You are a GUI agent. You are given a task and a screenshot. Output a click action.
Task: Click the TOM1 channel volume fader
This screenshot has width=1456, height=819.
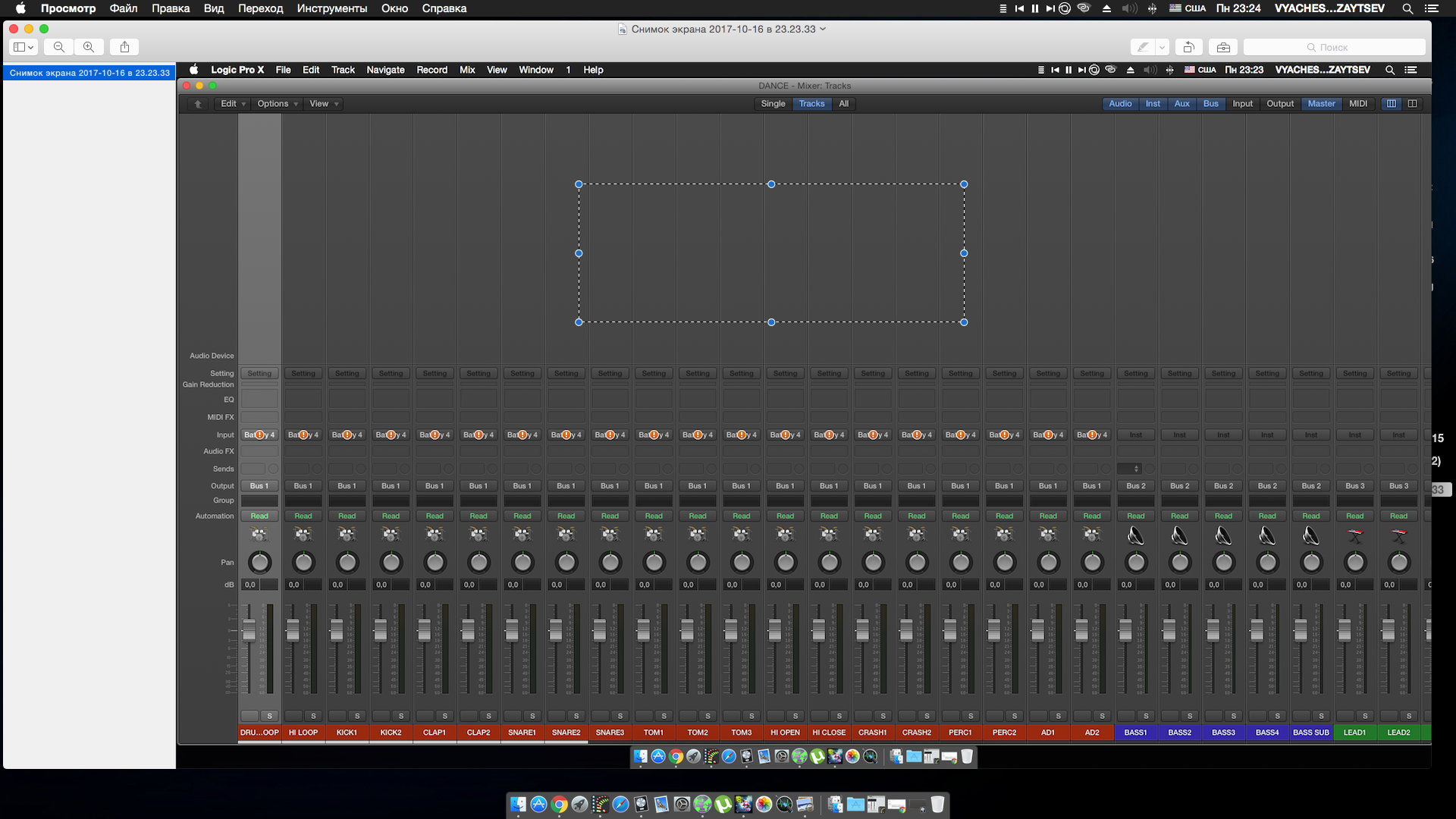pos(644,629)
